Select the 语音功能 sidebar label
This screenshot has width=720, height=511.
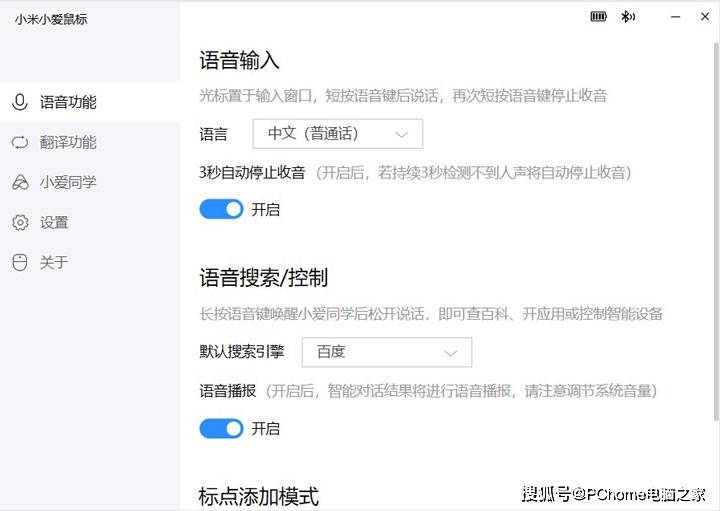[68, 102]
